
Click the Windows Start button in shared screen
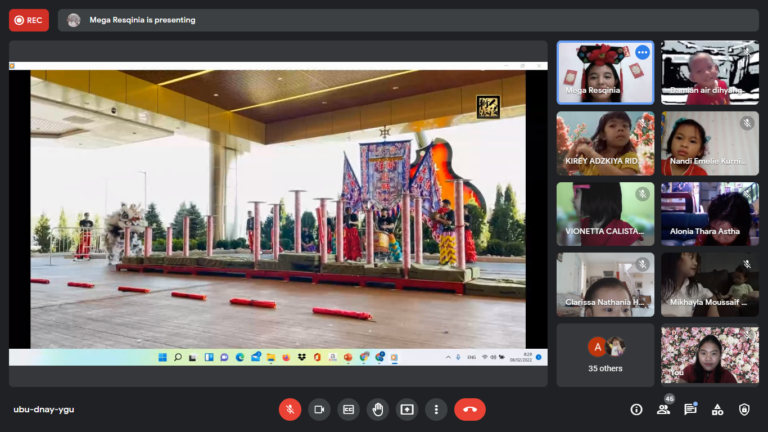point(164,357)
